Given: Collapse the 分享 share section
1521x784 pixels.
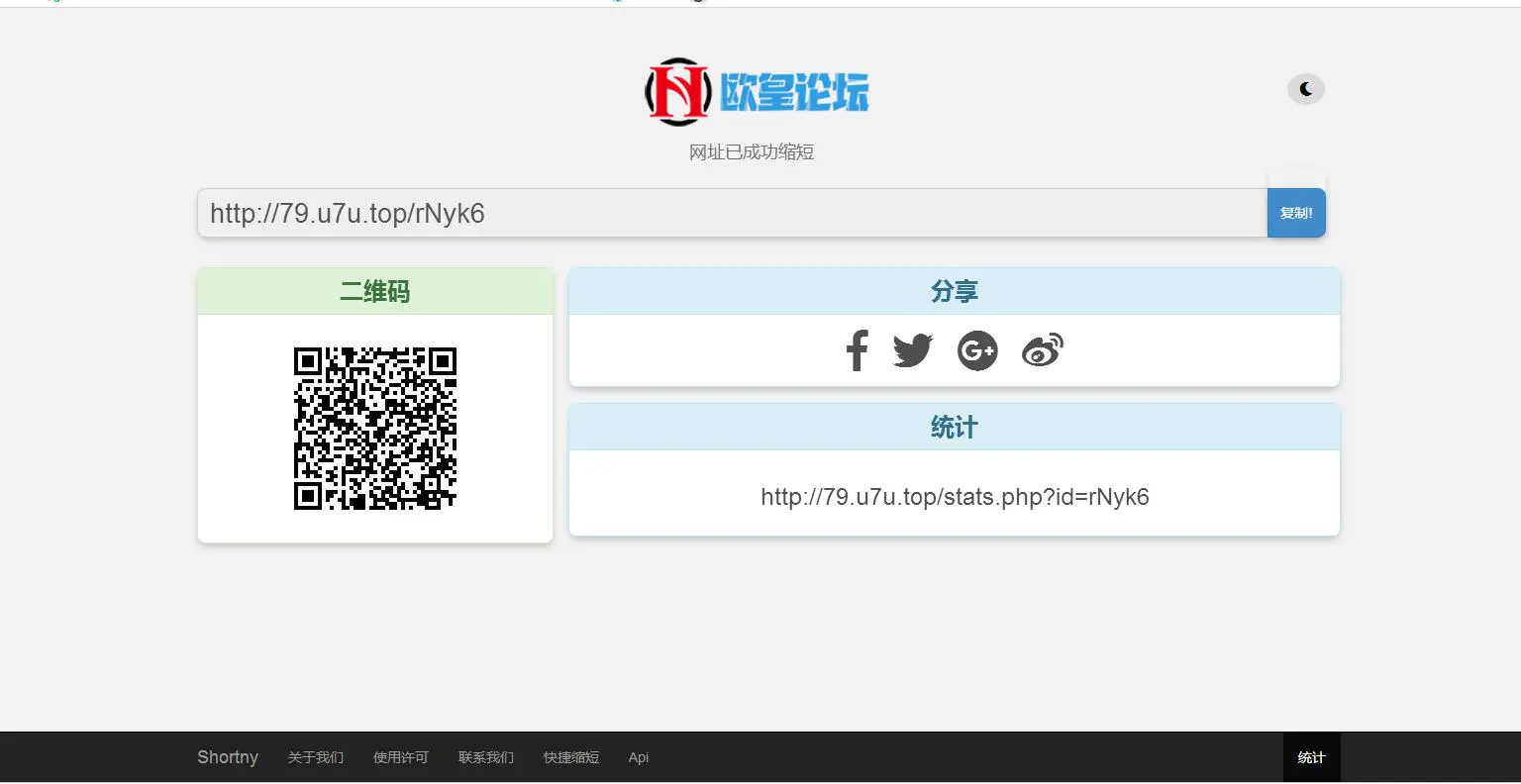Looking at the screenshot, I should 954,291.
